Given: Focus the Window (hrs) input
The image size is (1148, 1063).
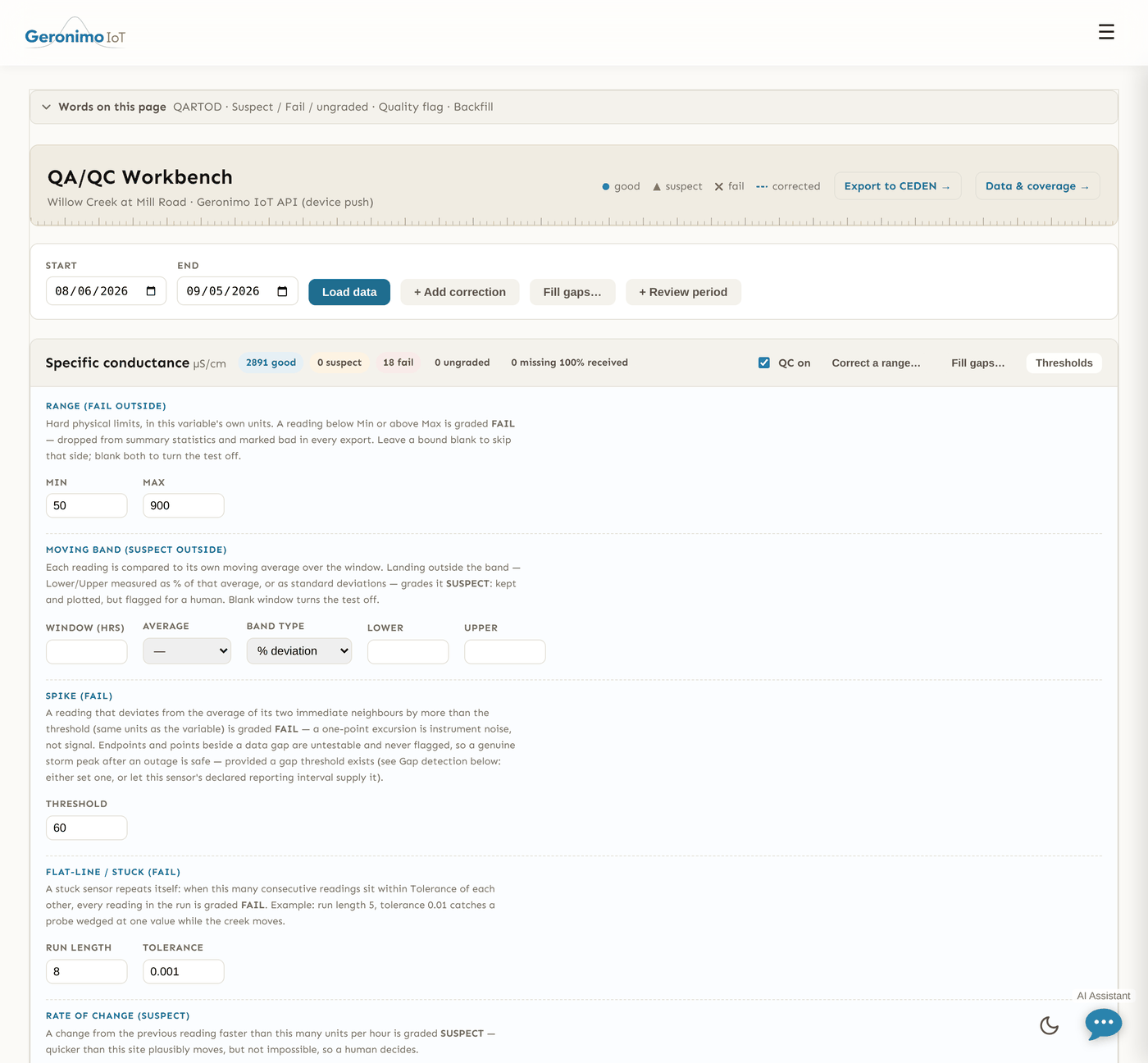Looking at the screenshot, I should pos(87,652).
